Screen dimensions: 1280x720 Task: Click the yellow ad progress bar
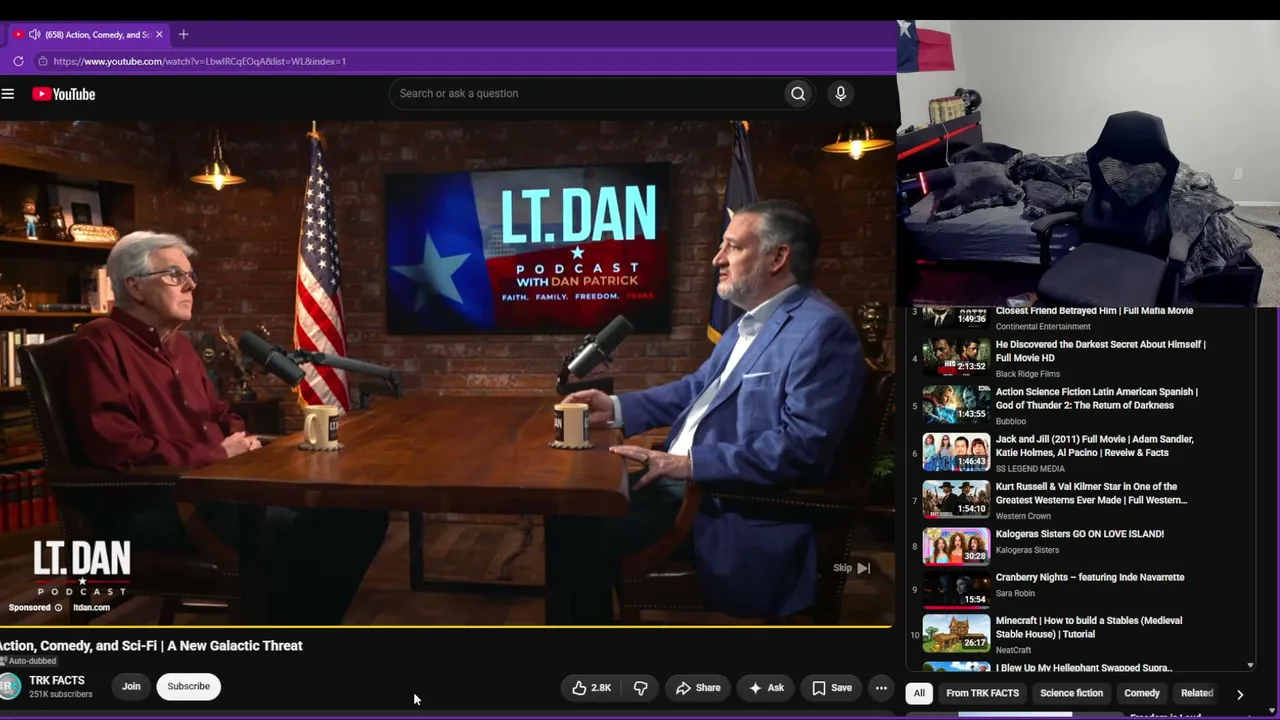pos(446,627)
